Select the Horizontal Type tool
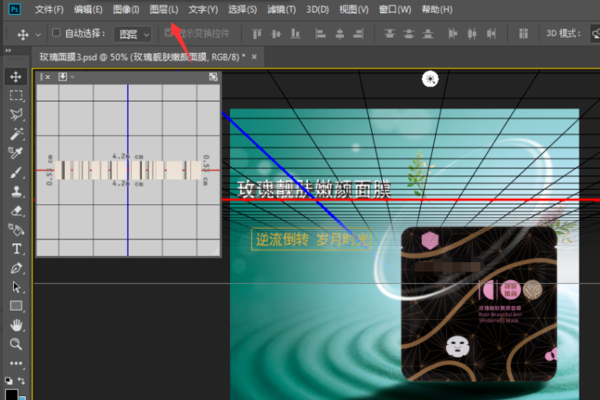600x400 pixels. pos(16,249)
